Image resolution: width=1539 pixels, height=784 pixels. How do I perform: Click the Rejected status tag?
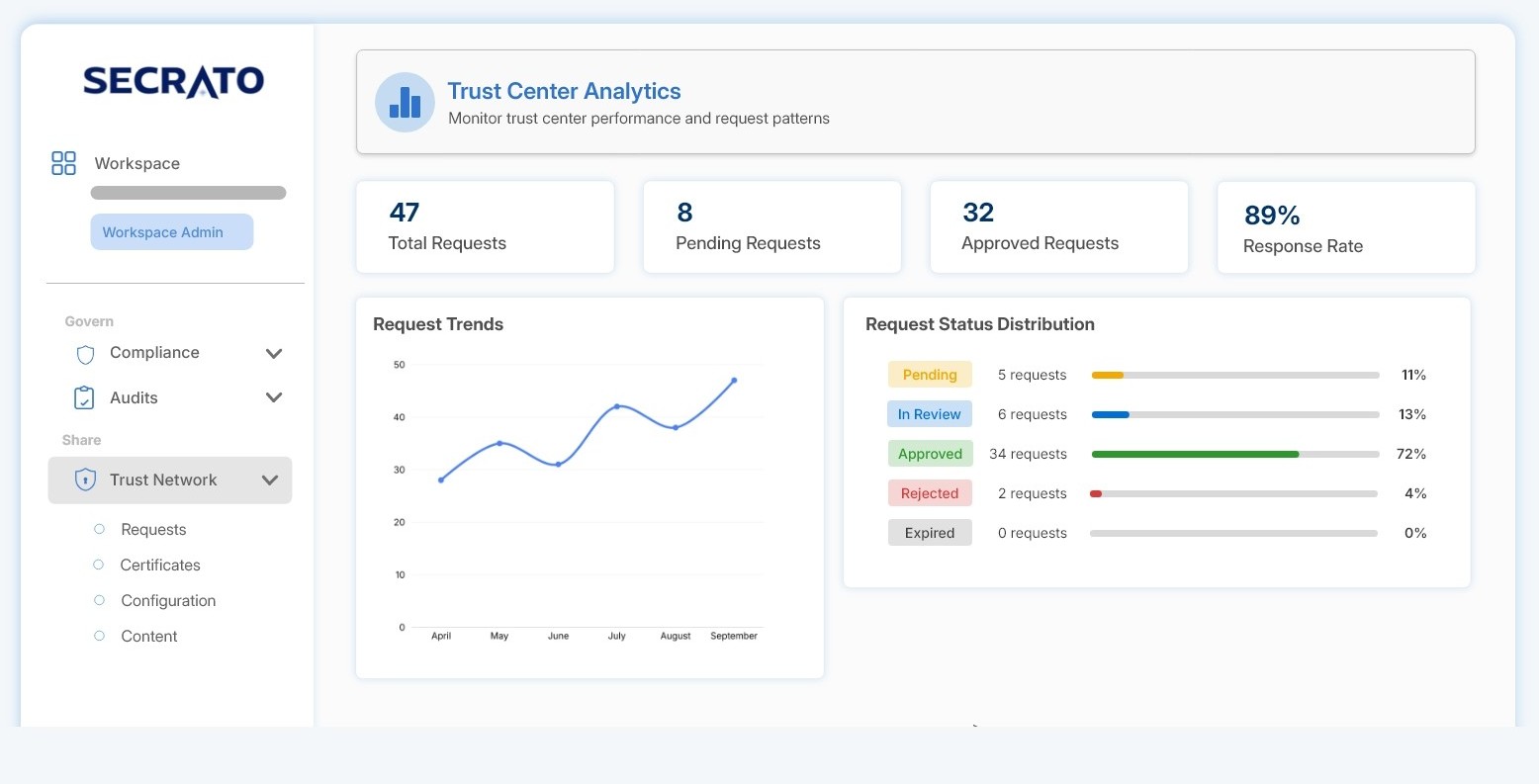click(930, 493)
